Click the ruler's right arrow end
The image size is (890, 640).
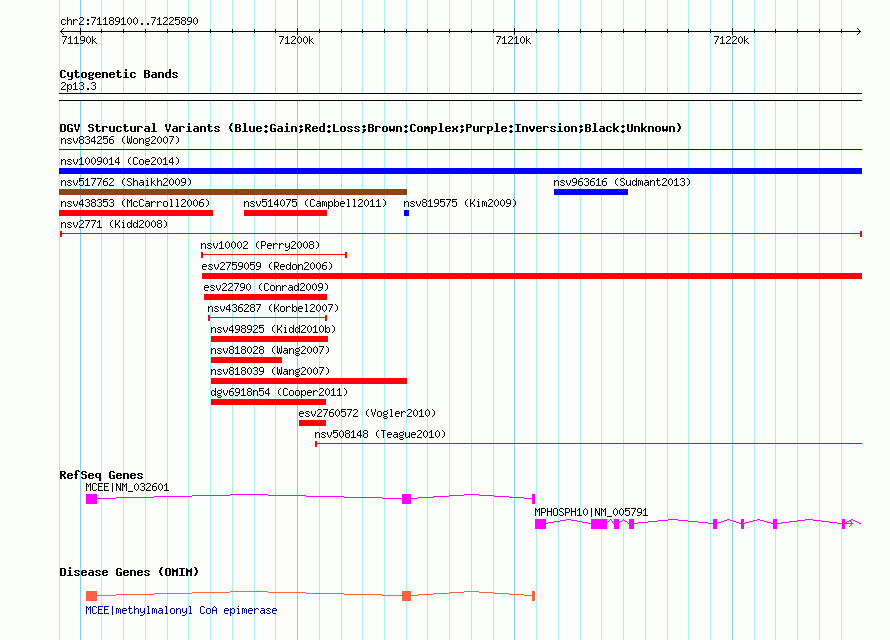coord(859,31)
